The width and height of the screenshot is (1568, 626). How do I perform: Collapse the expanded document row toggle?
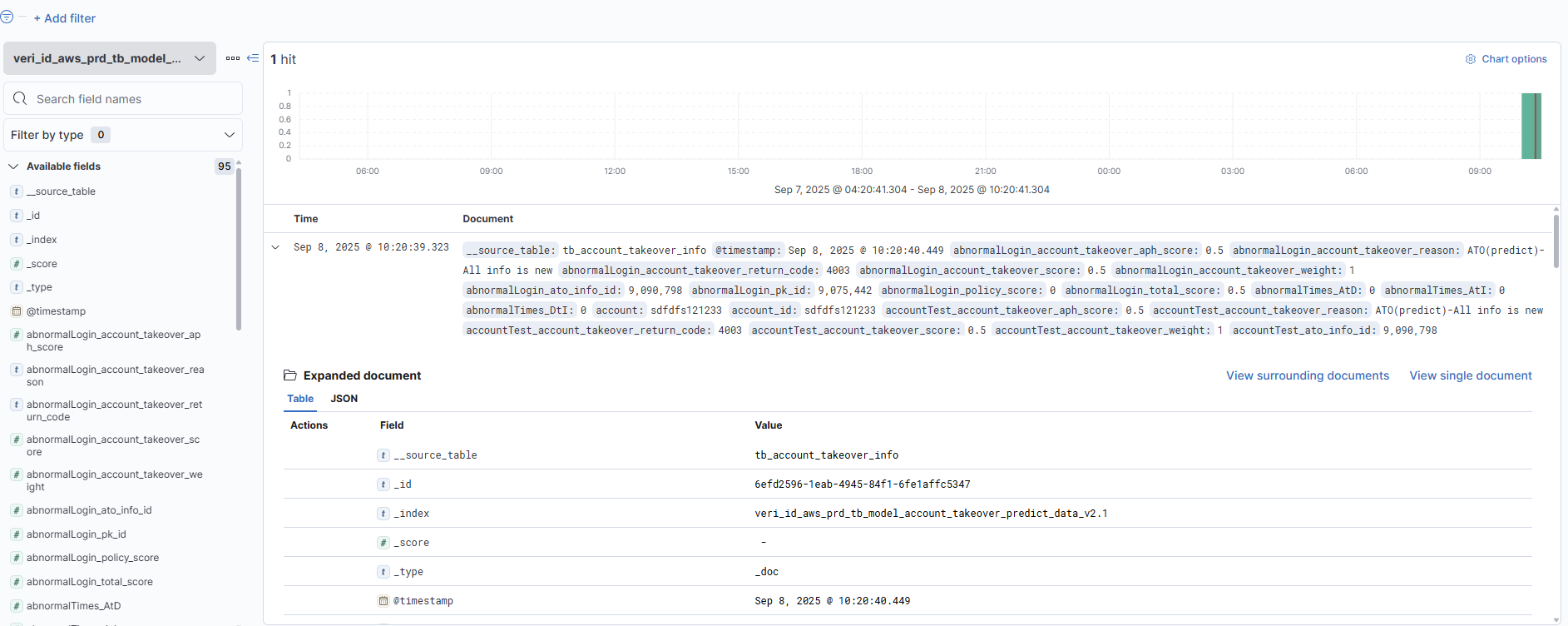pyautogui.click(x=275, y=247)
